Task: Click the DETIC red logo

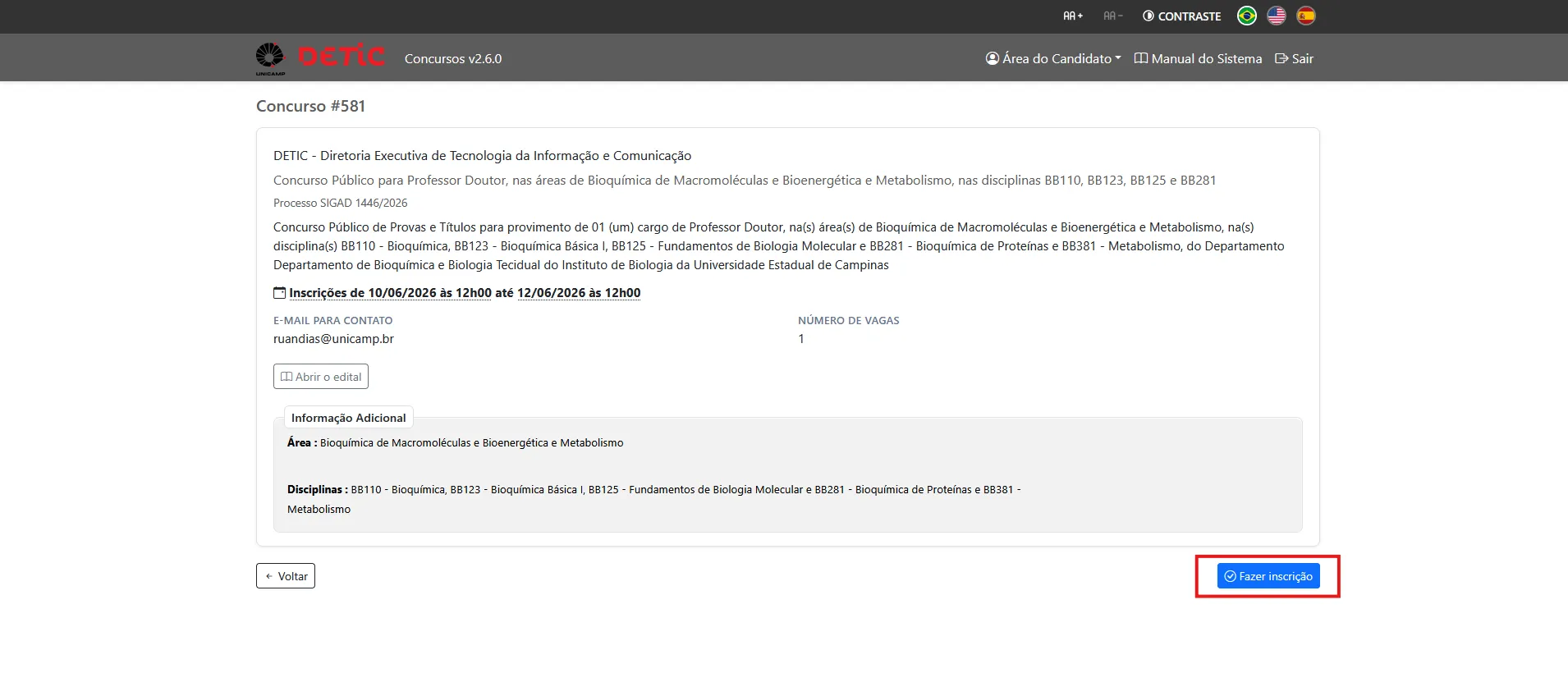Action: point(342,56)
